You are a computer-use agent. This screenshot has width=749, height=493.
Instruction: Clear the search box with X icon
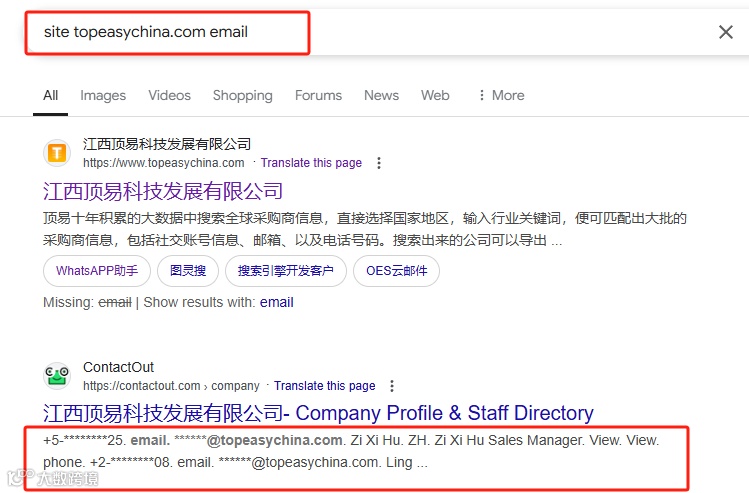(726, 32)
